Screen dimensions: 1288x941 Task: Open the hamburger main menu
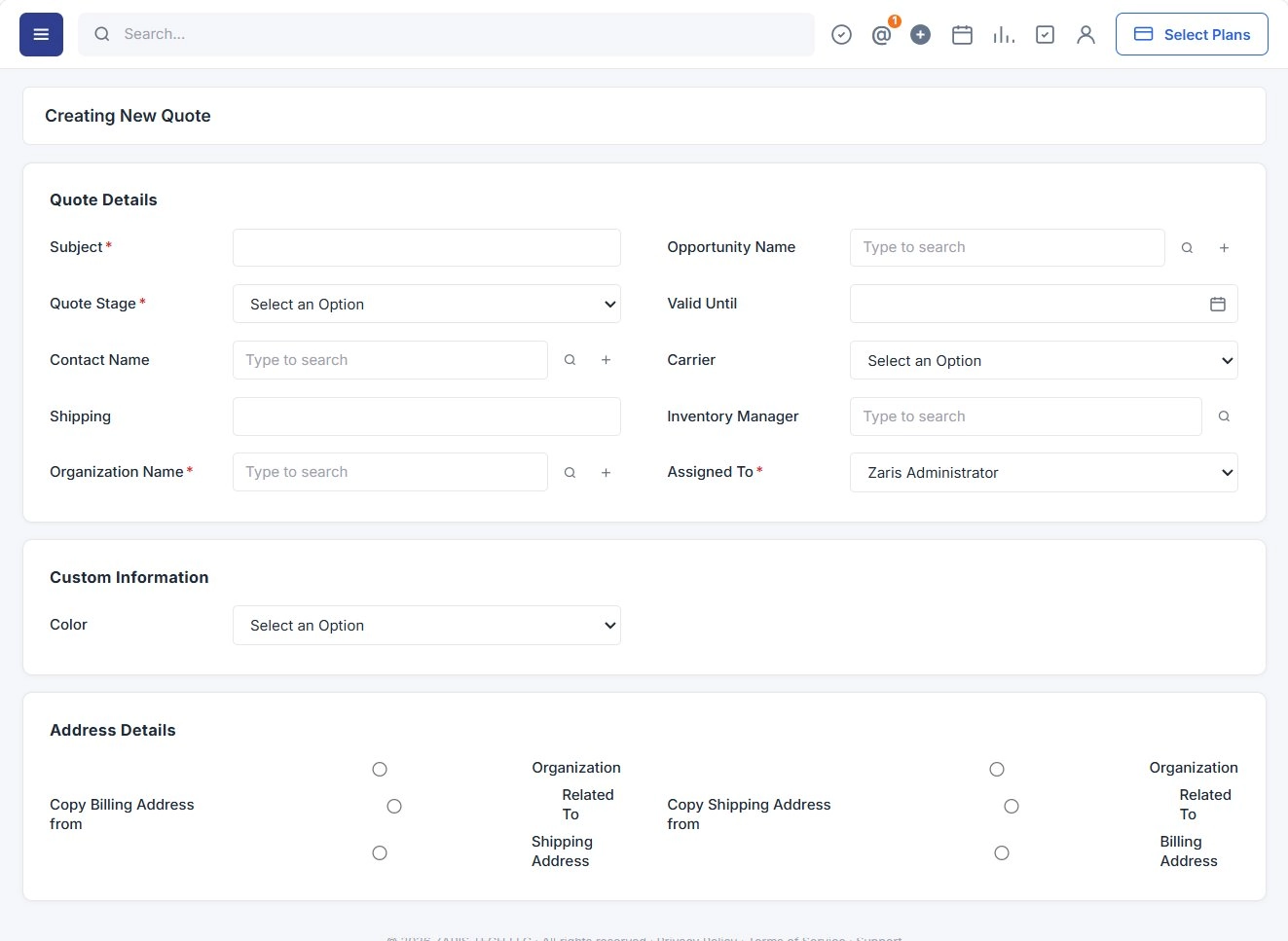point(41,34)
